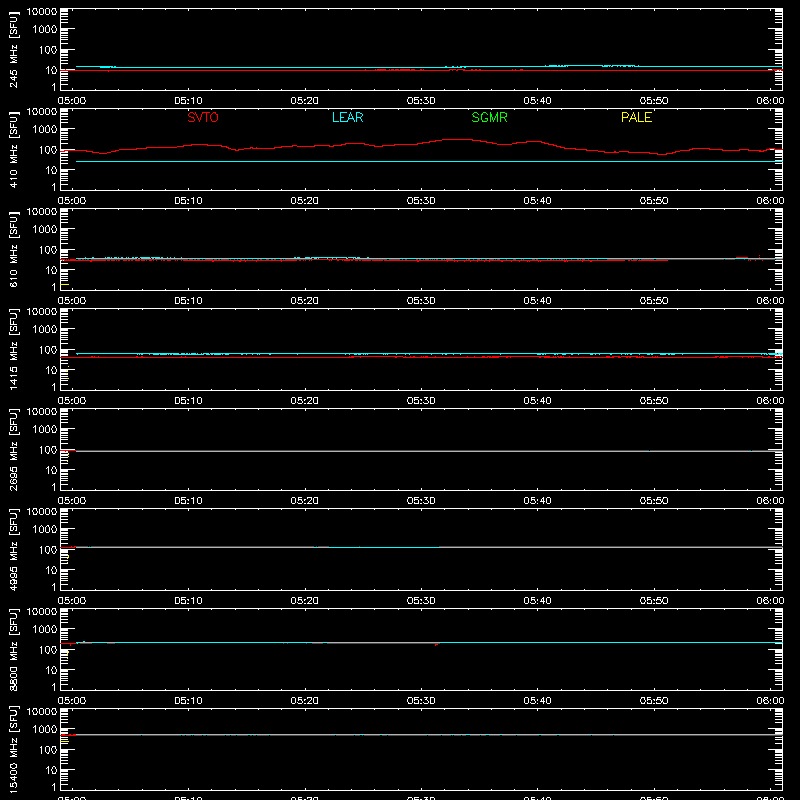Viewport: 800px width, 800px height.
Task: Click 05:50 tick under the 1415 MHz panel
Action: 654,401
